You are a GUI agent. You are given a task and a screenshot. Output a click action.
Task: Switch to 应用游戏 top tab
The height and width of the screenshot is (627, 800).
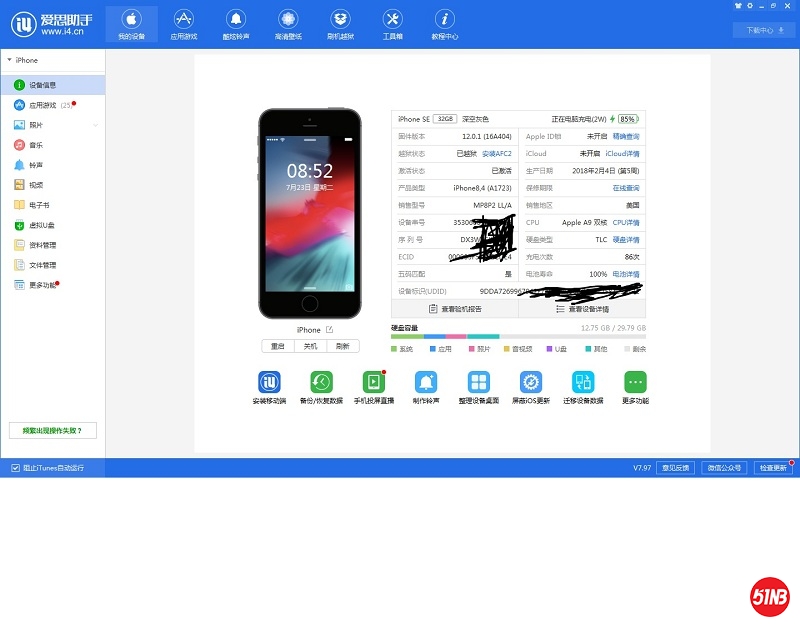click(x=184, y=25)
